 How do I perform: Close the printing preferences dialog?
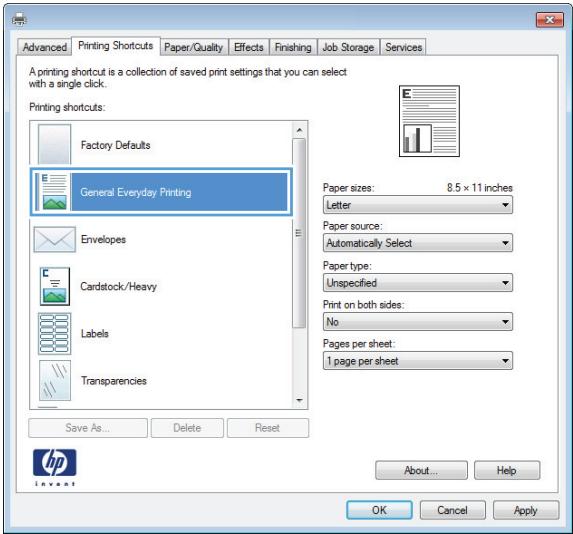point(549,20)
